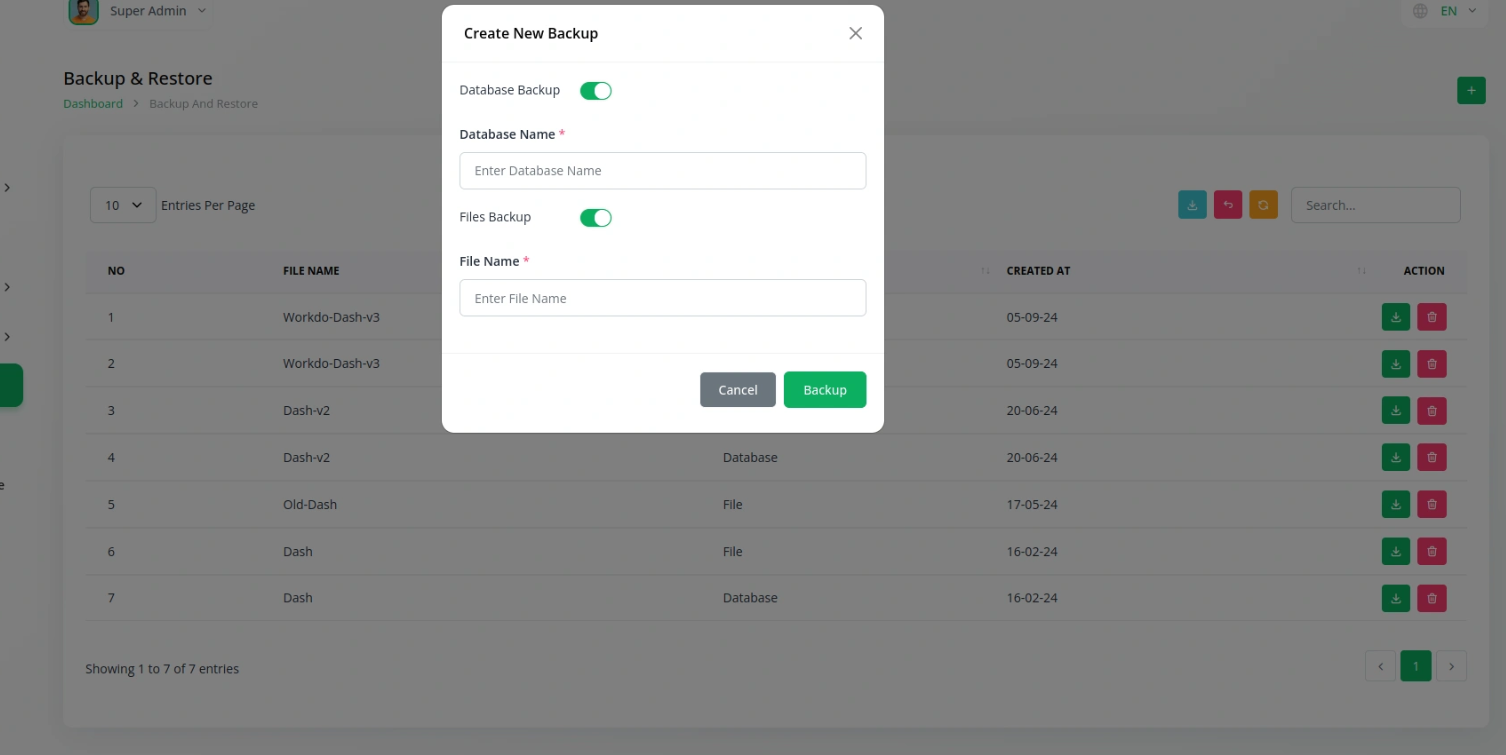This screenshot has height=755, width=1506.
Task: Open the Dashboard breadcrumb link
Action: pos(93,104)
